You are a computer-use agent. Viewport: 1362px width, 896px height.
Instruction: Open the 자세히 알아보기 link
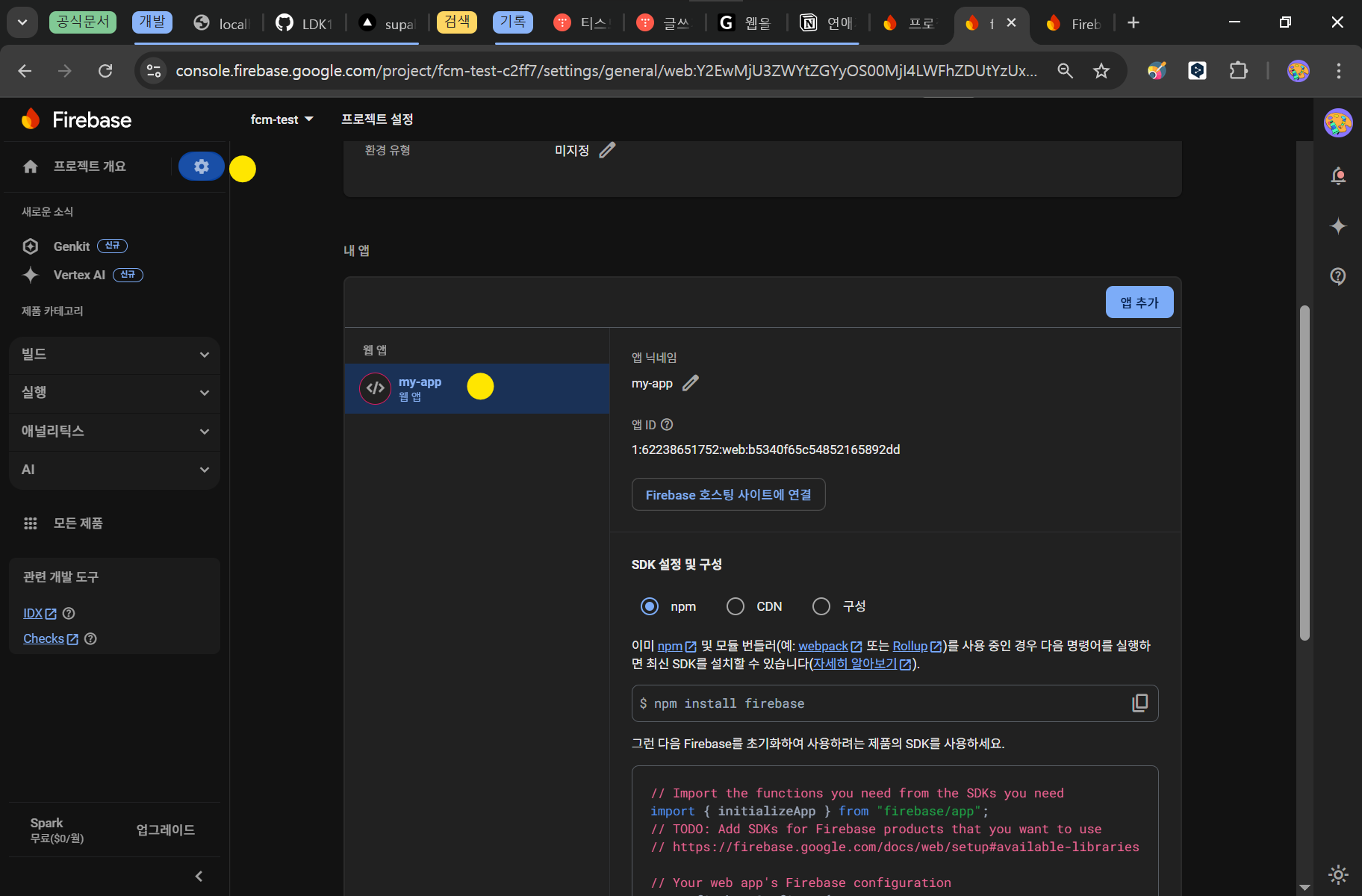tap(862, 664)
